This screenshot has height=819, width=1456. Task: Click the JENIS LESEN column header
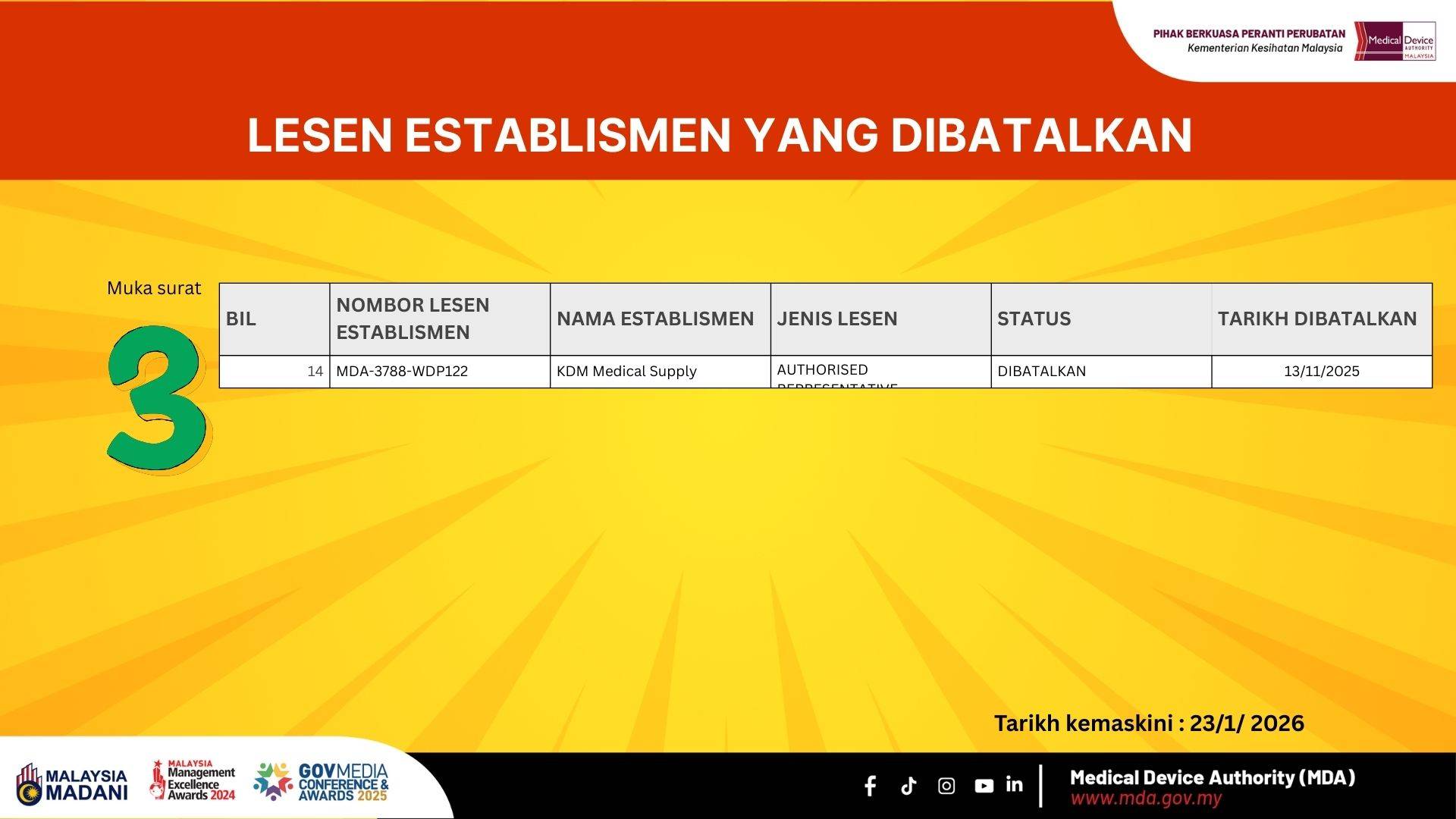click(x=837, y=318)
